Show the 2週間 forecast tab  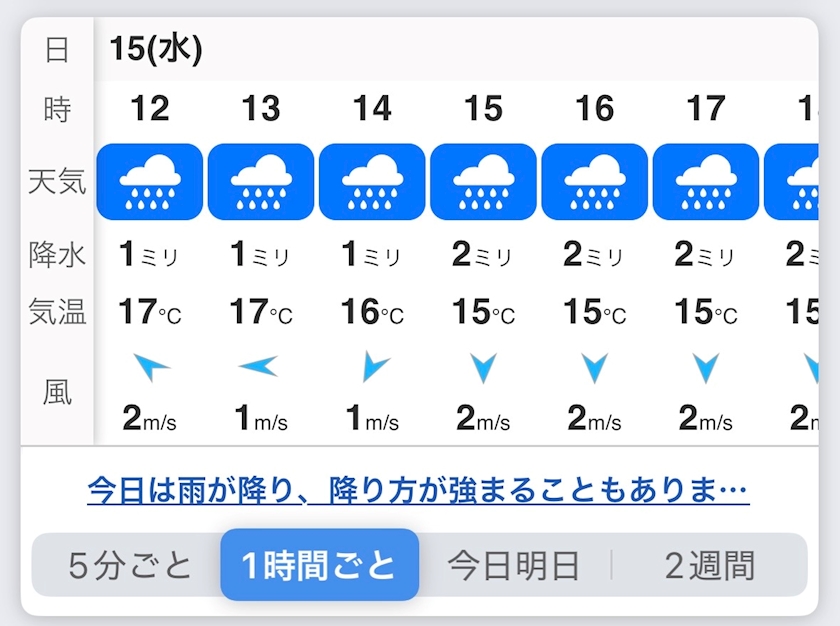[710, 566]
